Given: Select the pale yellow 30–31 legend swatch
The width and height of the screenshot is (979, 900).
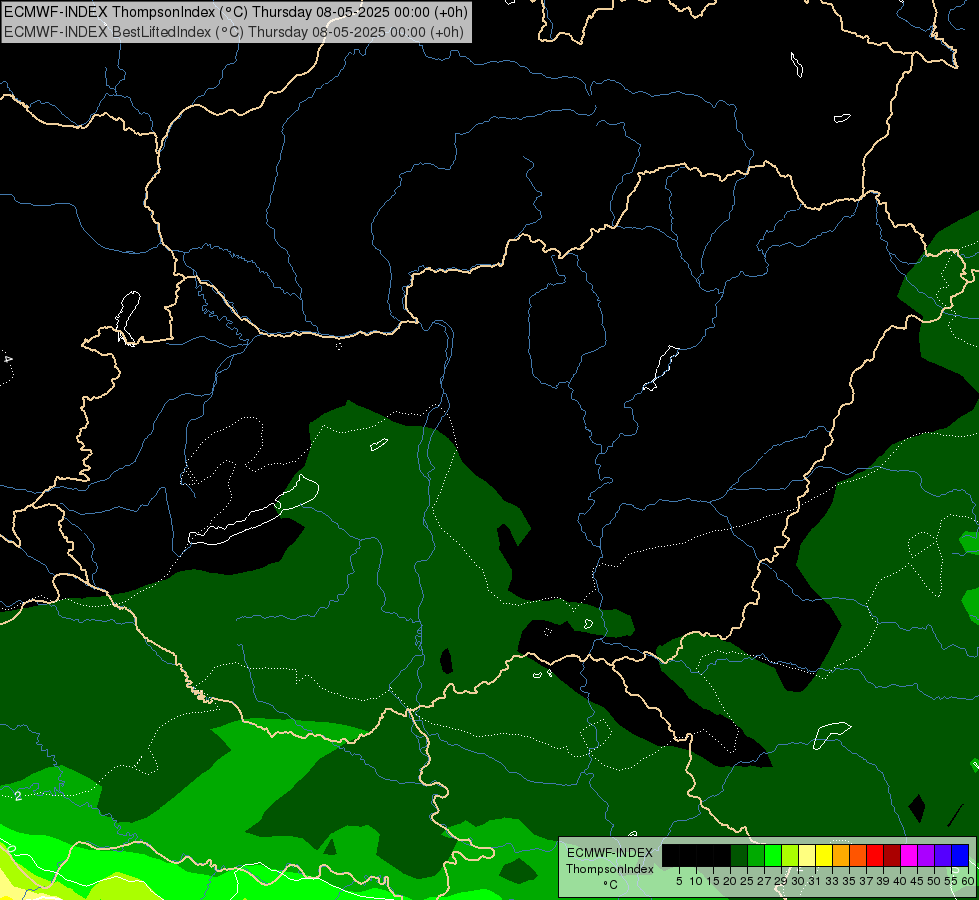Looking at the screenshot, I should click(807, 855).
